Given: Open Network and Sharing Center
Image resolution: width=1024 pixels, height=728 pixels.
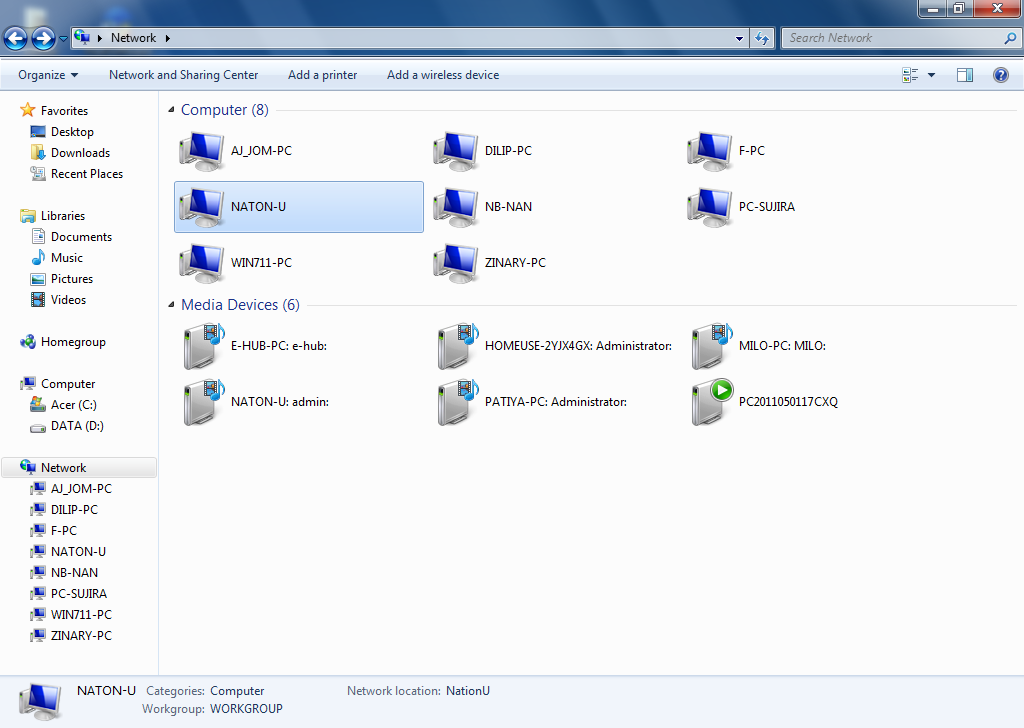Looking at the screenshot, I should (x=183, y=75).
